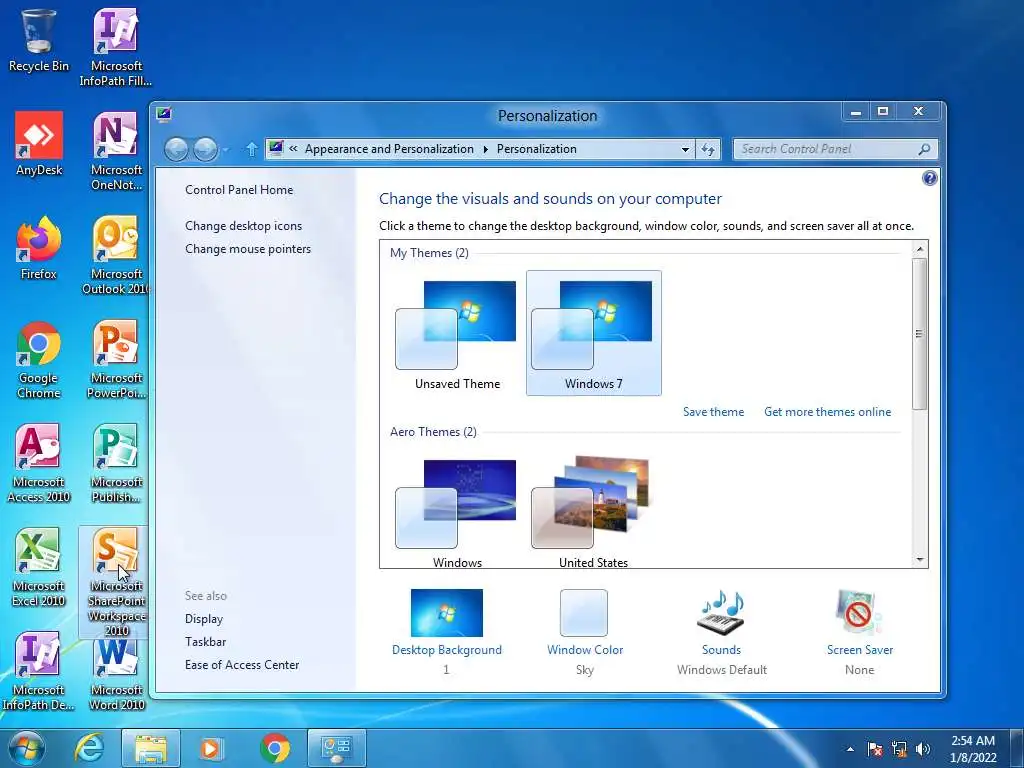This screenshot has height=768, width=1024.
Task: Open Windows Explorer from the taskbar
Action: point(151,748)
